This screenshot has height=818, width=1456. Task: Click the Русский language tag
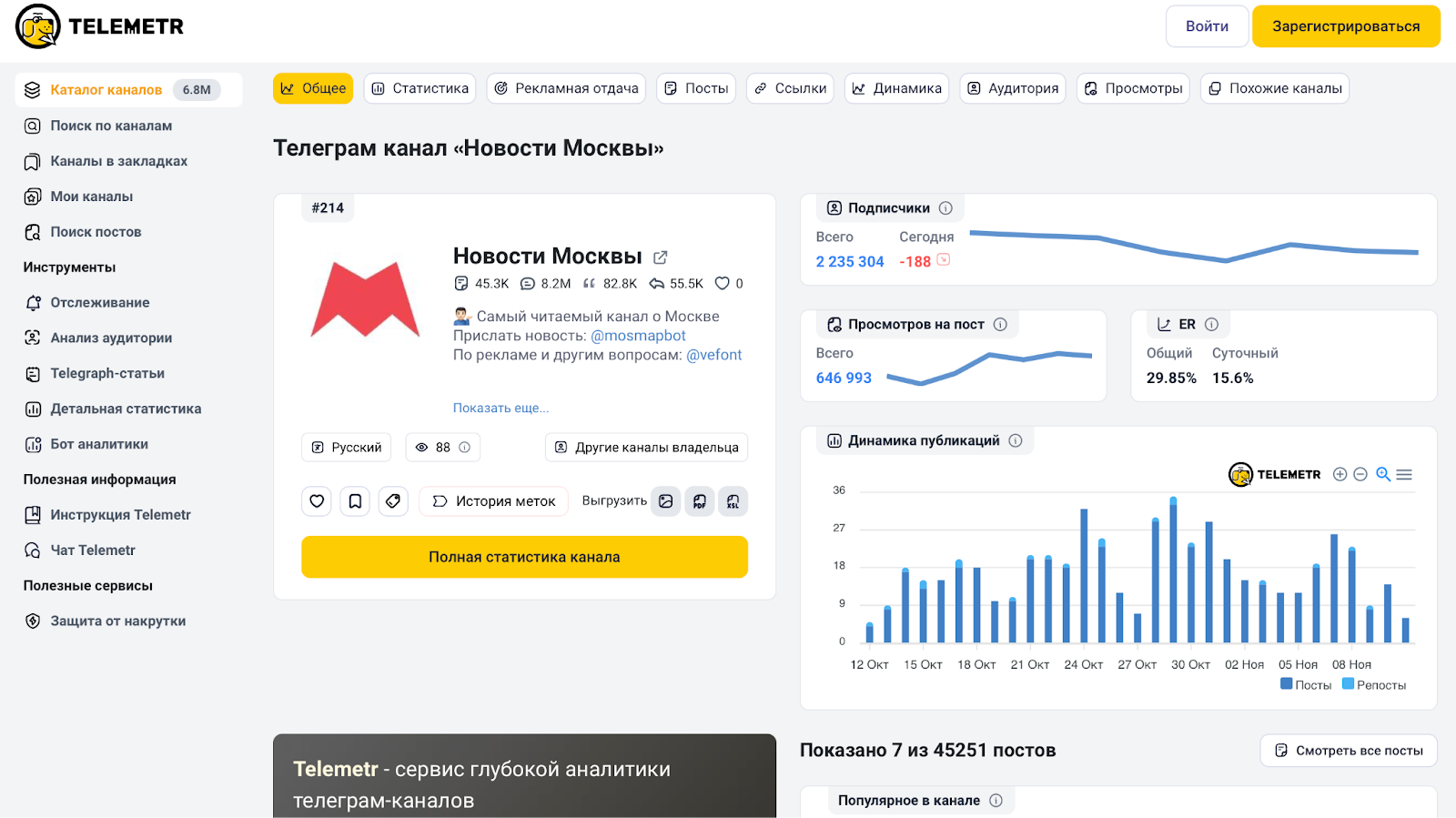346,448
